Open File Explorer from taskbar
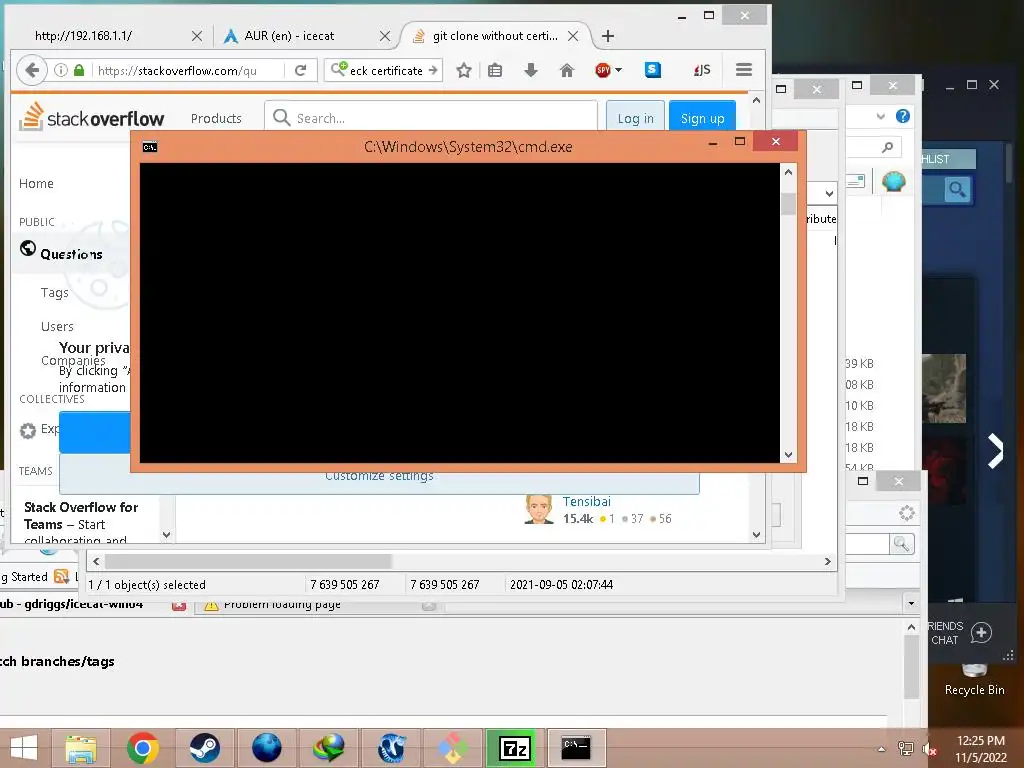 81,748
